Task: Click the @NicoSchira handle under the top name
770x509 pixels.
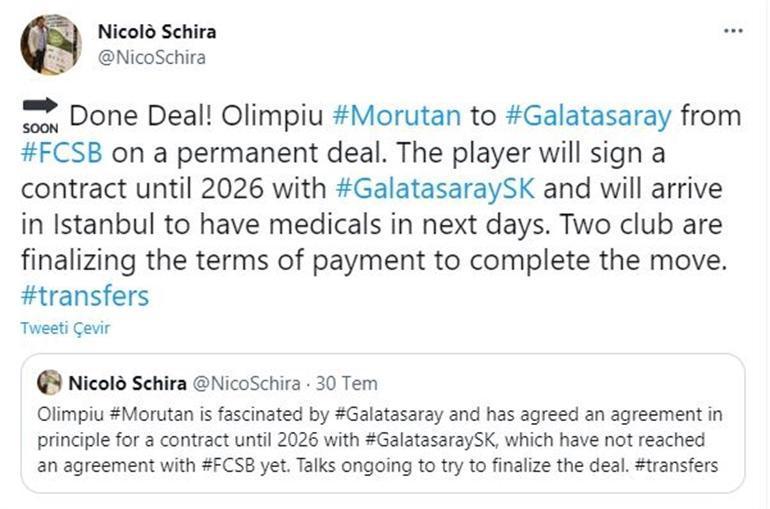Action: (x=151, y=57)
